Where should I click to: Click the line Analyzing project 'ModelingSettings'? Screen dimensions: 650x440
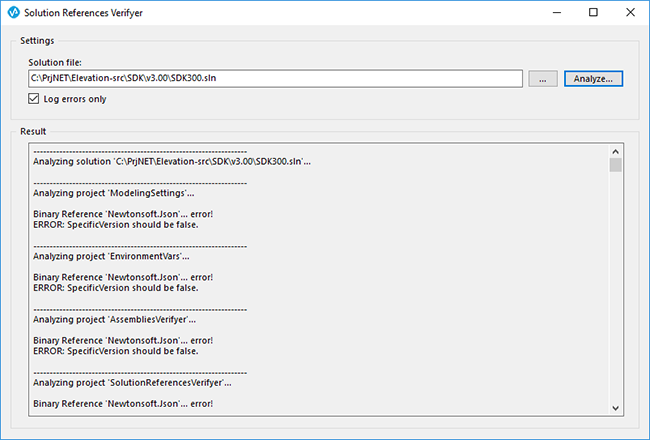[x=114, y=193]
